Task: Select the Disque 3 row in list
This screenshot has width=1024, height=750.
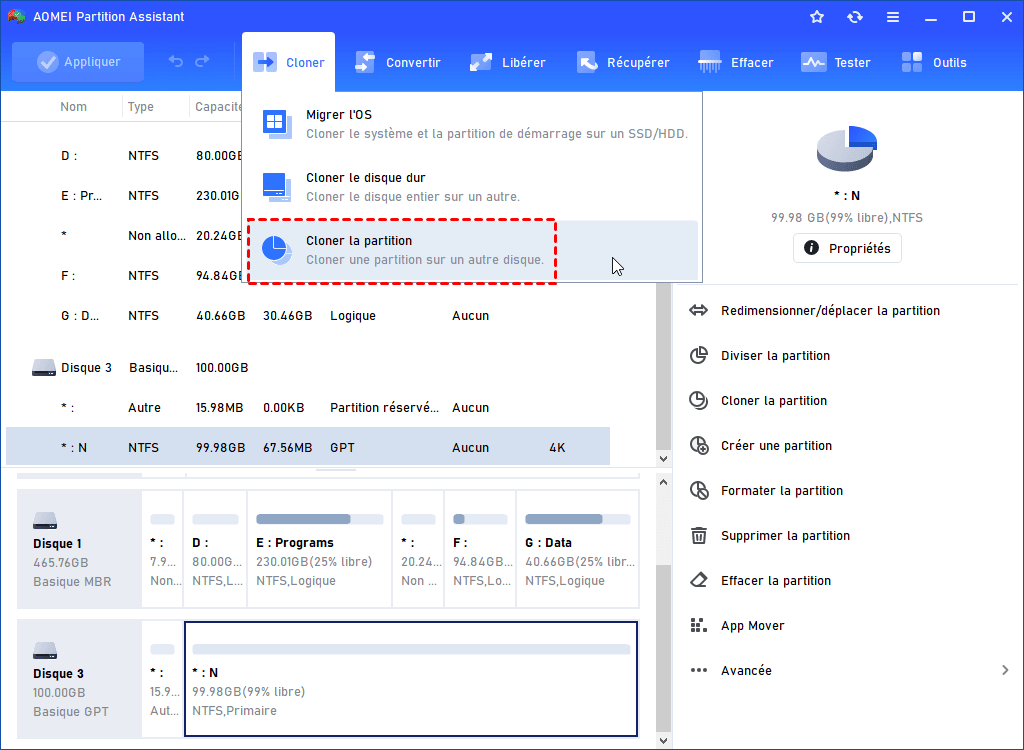Action: [308, 368]
